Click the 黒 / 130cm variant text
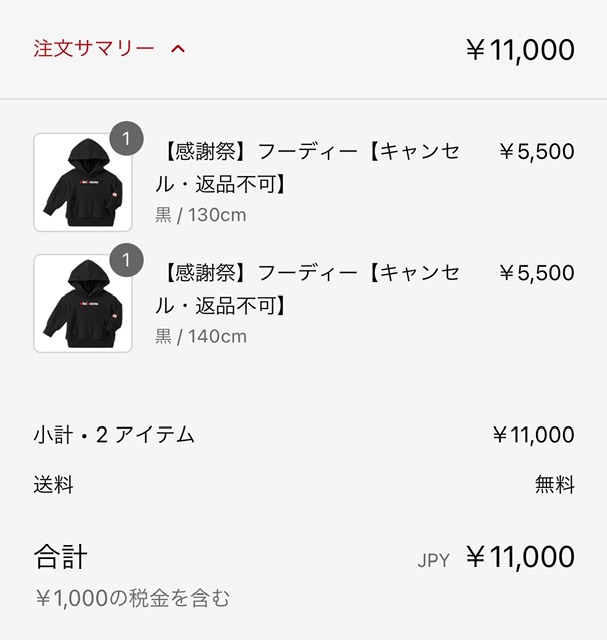 [x=200, y=215]
